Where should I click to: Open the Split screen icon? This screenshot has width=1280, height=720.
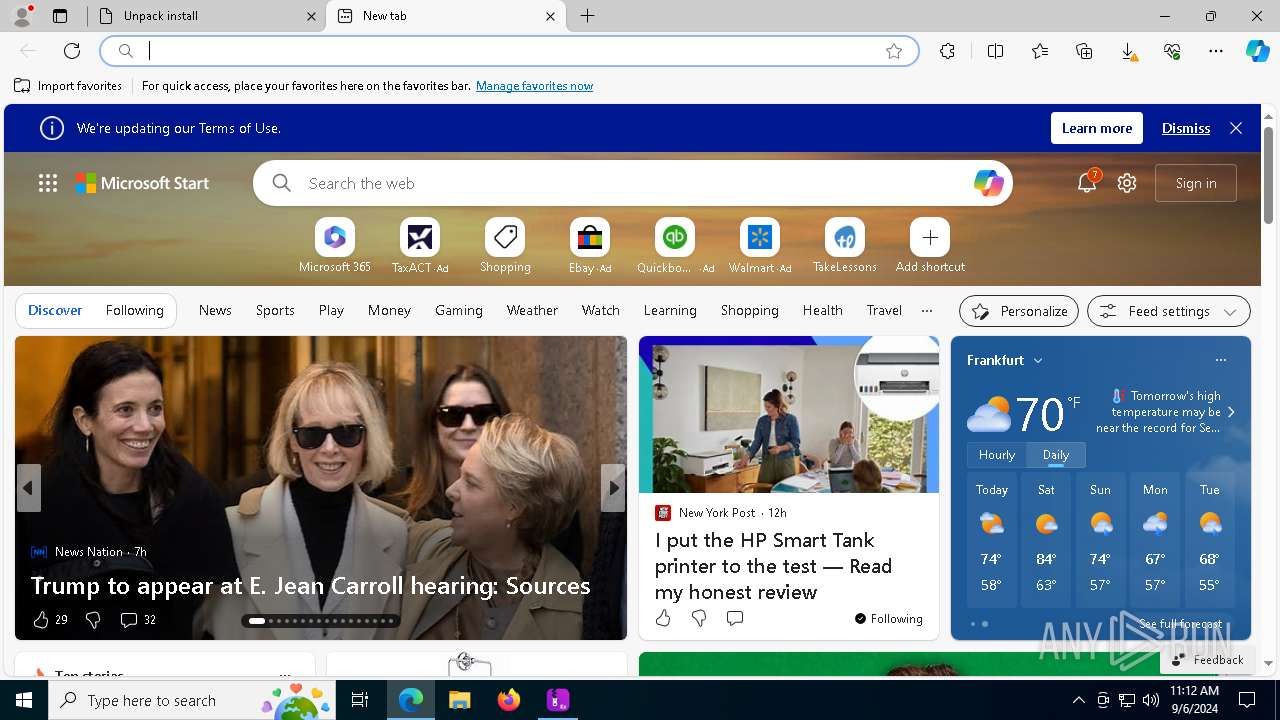click(x=995, y=51)
